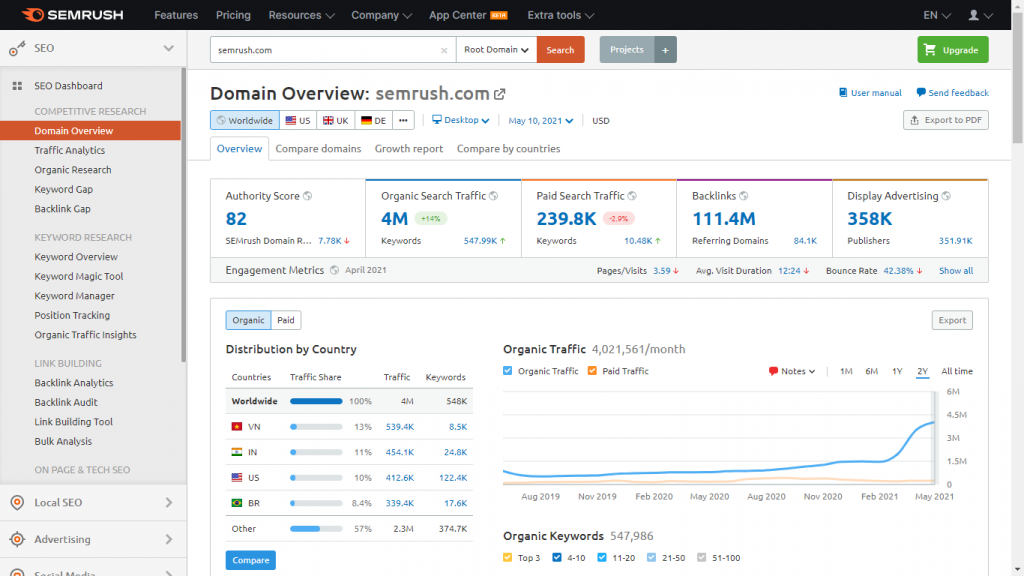The height and width of the screenshot is (576, 1024).
Task: Click the Display Advertising info icon
Action: coord(946,196)
